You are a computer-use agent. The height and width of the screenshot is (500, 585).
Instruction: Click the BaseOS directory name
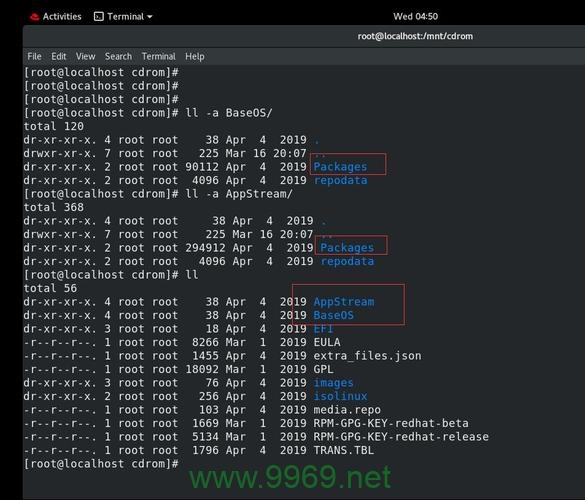pyautogui.click(x=334, y=315)
